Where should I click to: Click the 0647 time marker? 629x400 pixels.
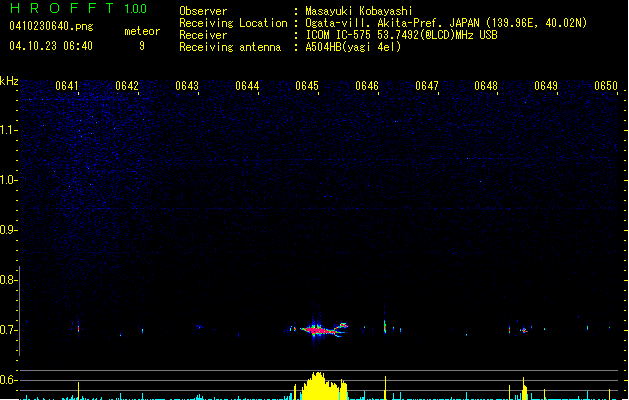[427, 86]
